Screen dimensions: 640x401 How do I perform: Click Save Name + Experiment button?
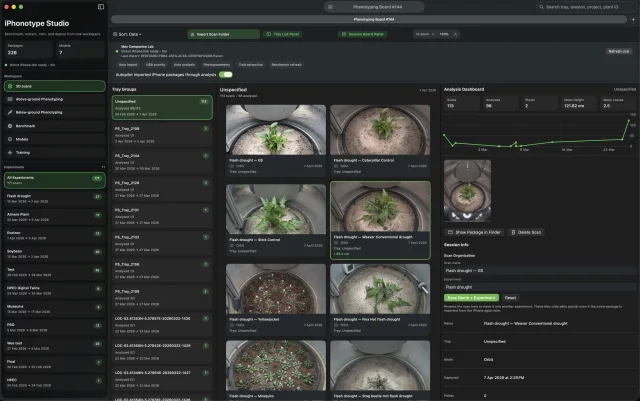pyautogui.click(x=471, y=298)
